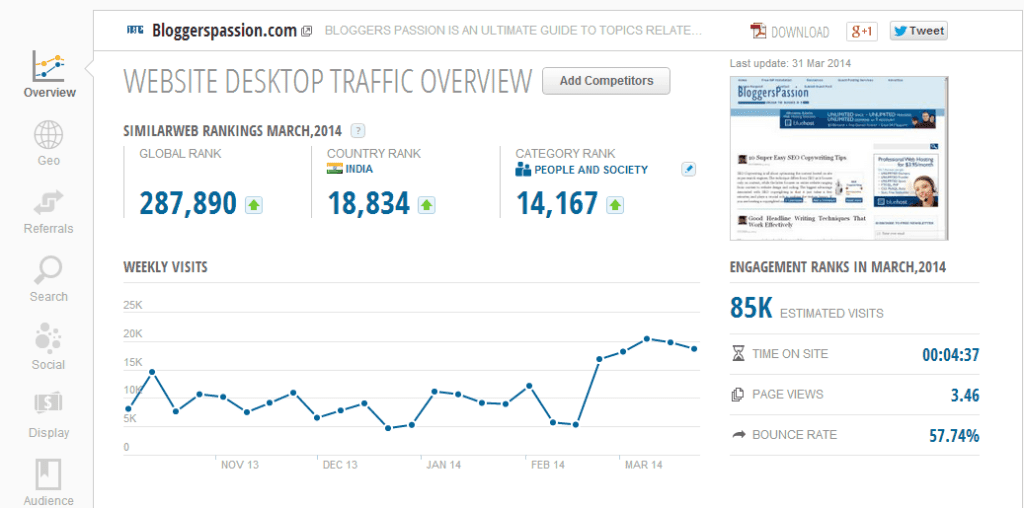Click the 287,890 global rank value

[188, 204]
